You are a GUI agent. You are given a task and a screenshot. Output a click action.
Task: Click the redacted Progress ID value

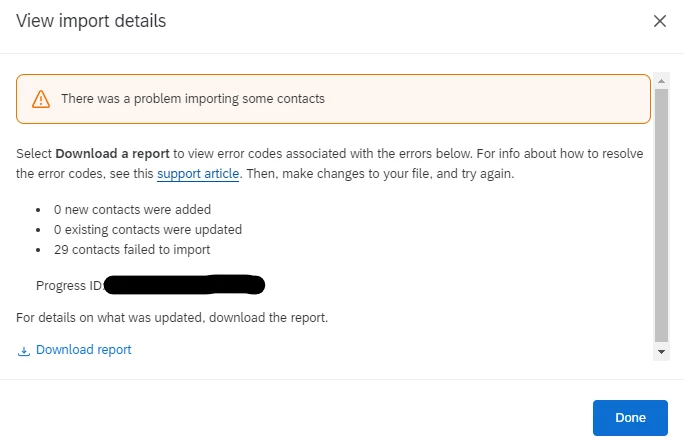click(x=185, y=285)
